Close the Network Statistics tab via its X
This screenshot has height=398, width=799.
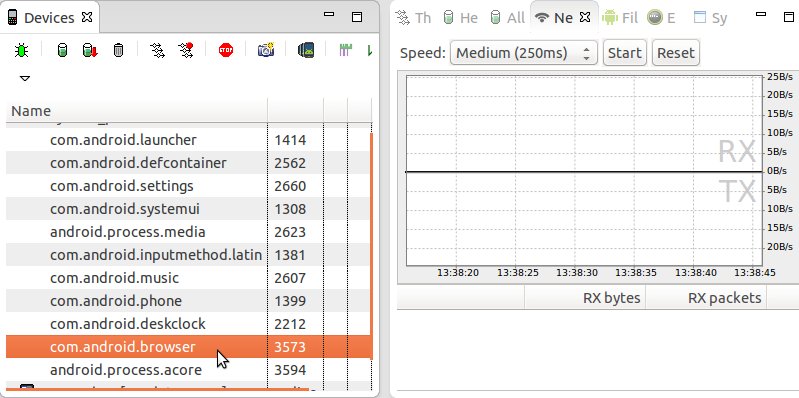pyautogui.click(x=585, y=17)
